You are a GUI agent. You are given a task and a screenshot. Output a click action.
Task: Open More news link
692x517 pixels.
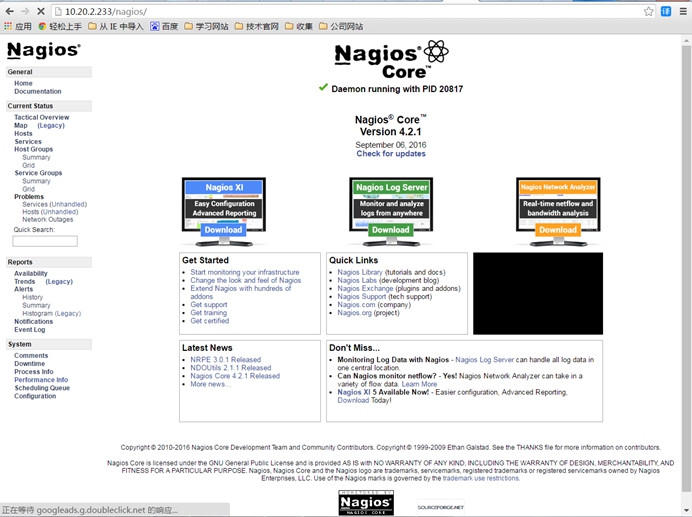pos(211,384)
